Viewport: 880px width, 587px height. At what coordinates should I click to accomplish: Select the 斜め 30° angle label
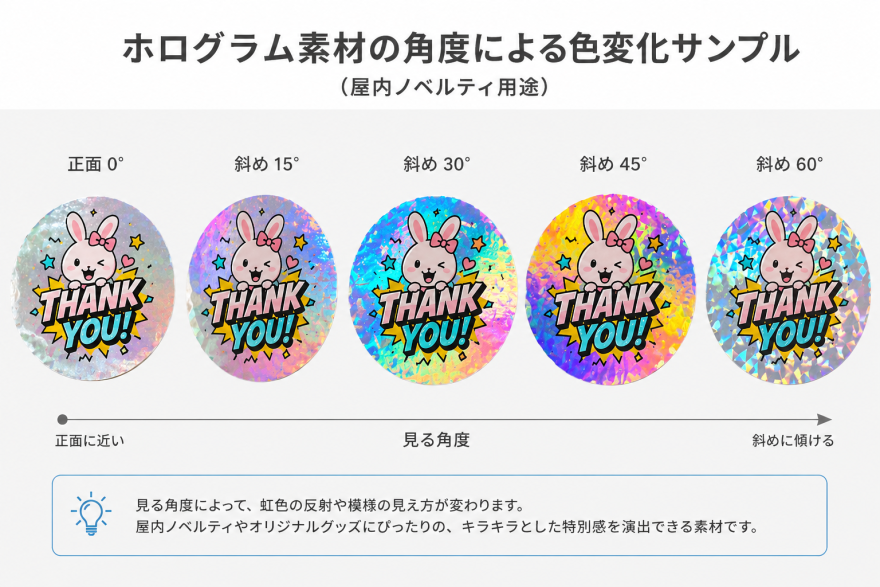point(437,164)
